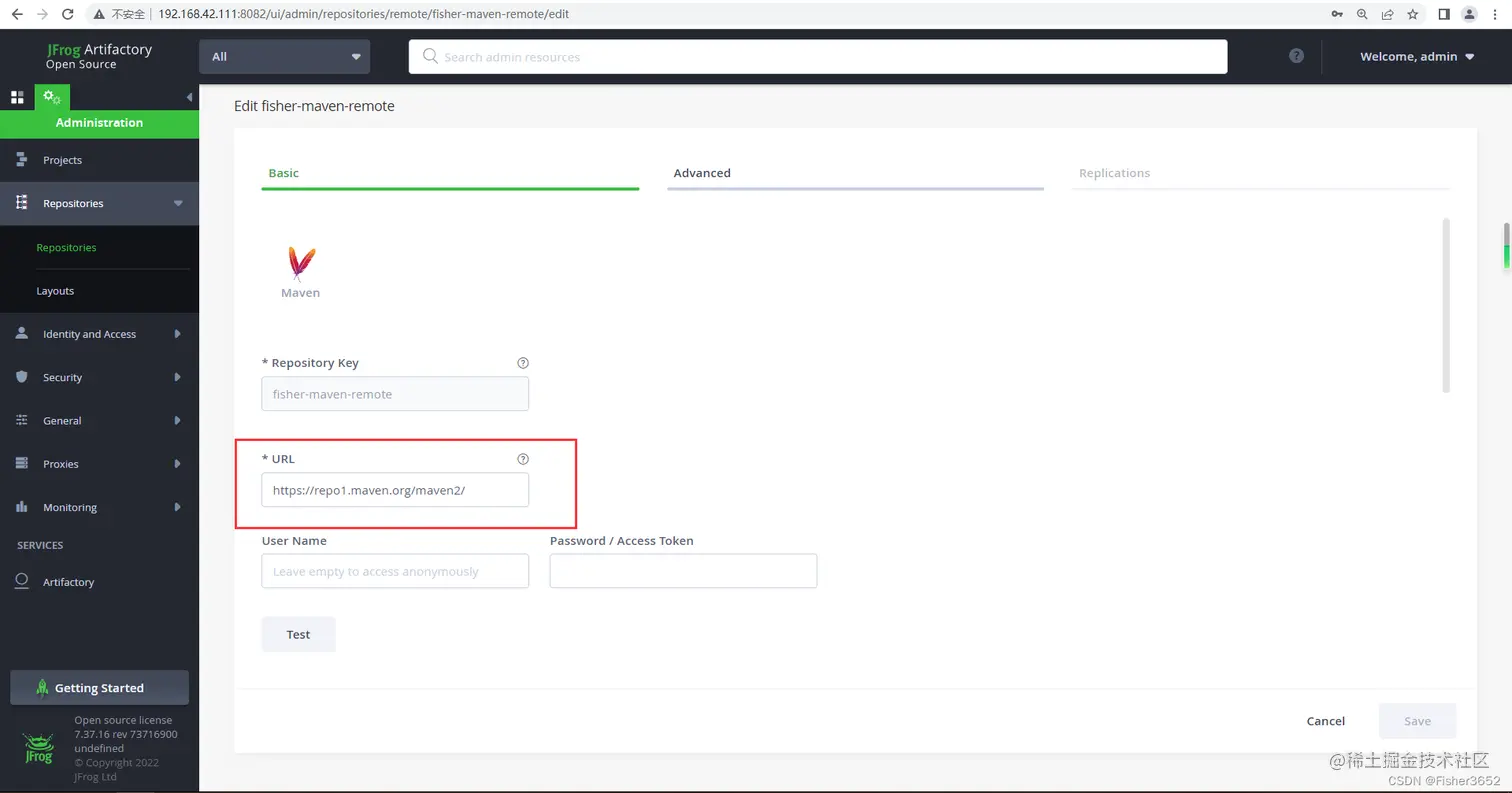Expand the Proxies submenu

pyautogui.click(x=177, y=464)
